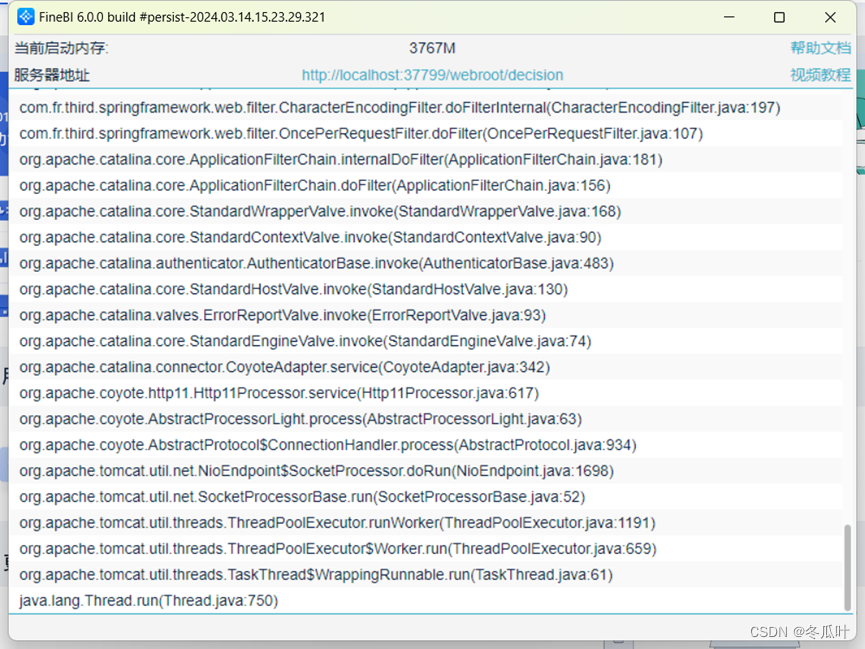Open the 帮助文档 help document link

(820, 48)
